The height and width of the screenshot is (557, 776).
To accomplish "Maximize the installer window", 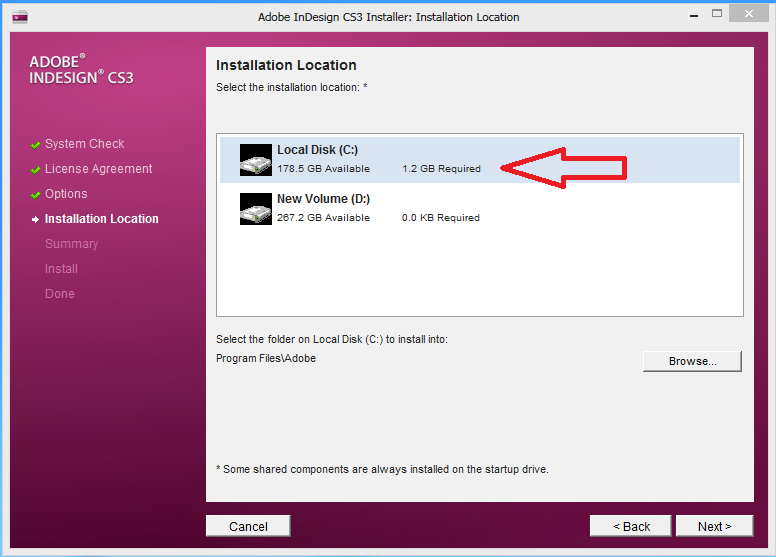I will click(717, 14).
